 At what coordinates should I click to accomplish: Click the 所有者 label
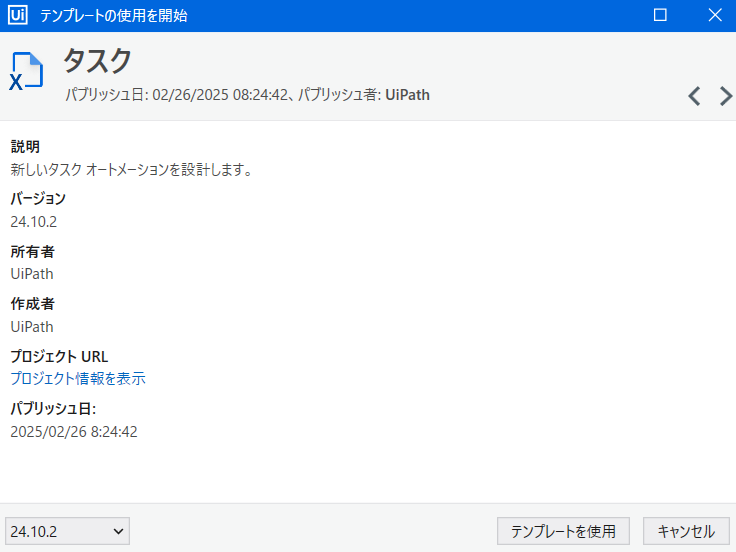coord(32,252)
